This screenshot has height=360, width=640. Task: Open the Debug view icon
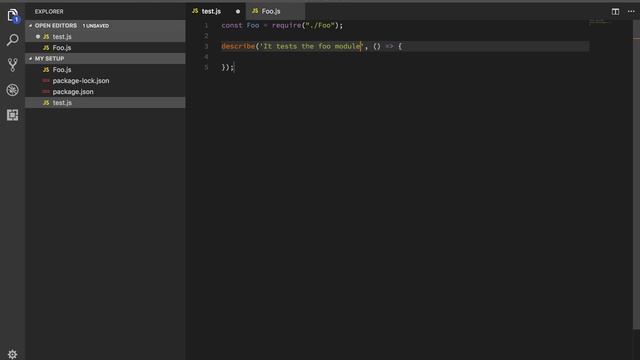tap(13, 90)
